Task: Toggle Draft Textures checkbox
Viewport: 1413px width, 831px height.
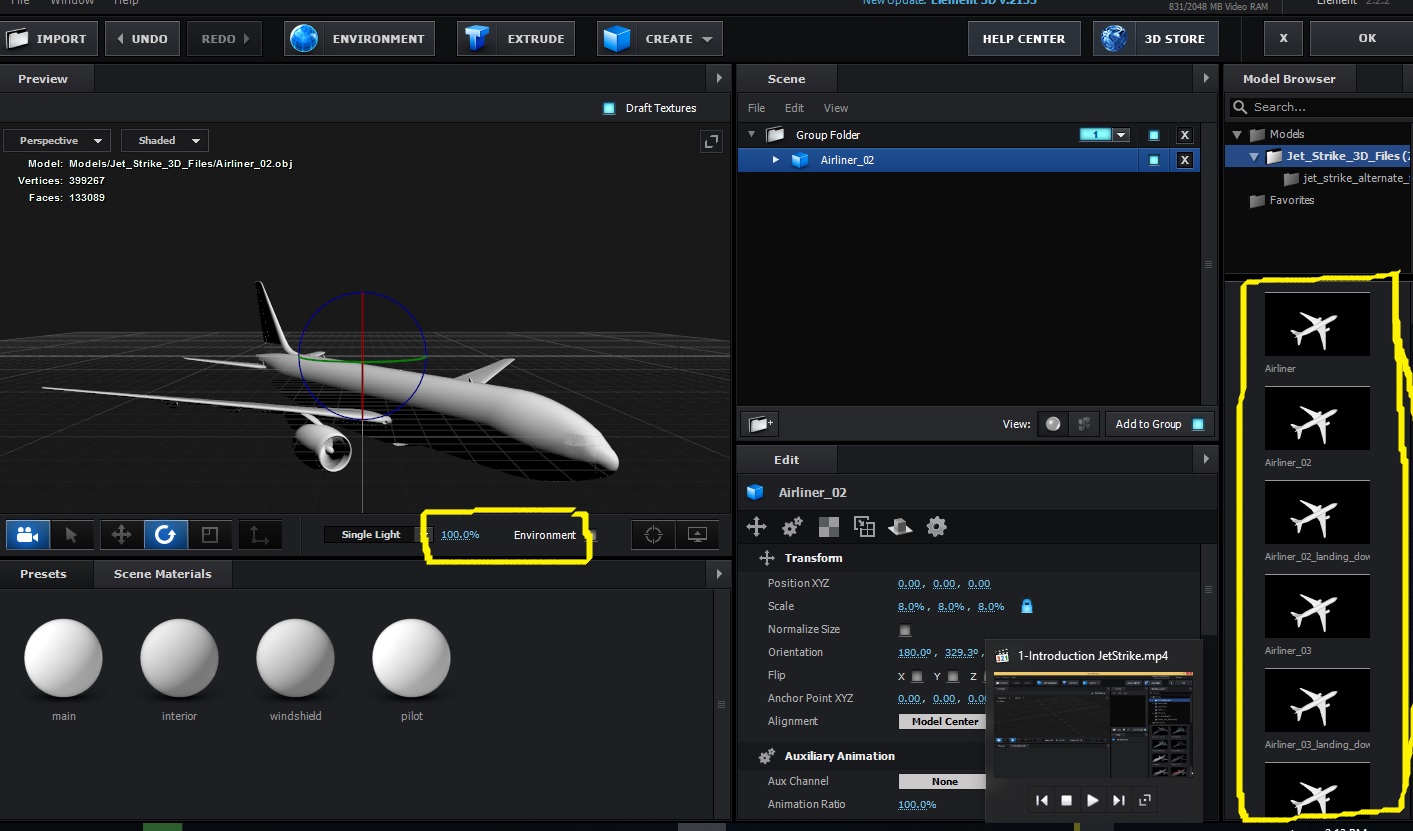Action: click(609, 108)
